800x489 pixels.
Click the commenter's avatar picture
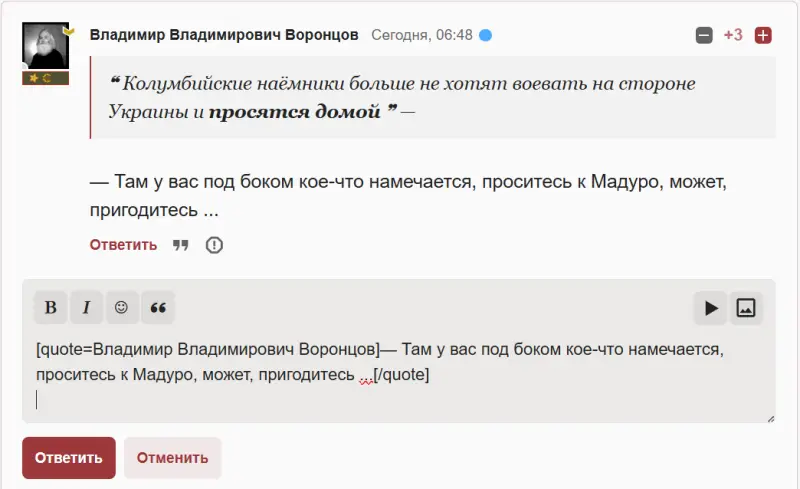pos(45,47)
